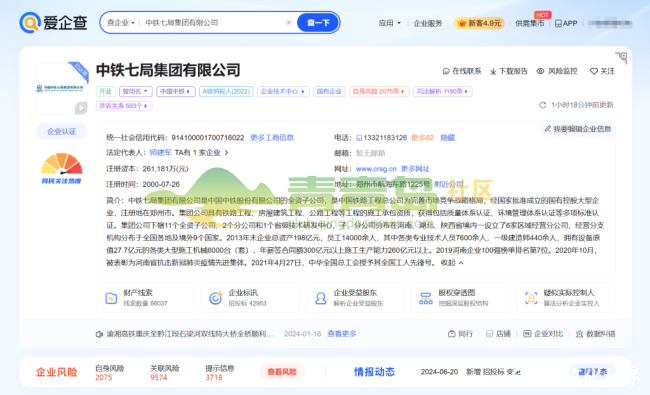Follow the company with 关注 heart
This screenshot has height=395, width=650.
602,71
